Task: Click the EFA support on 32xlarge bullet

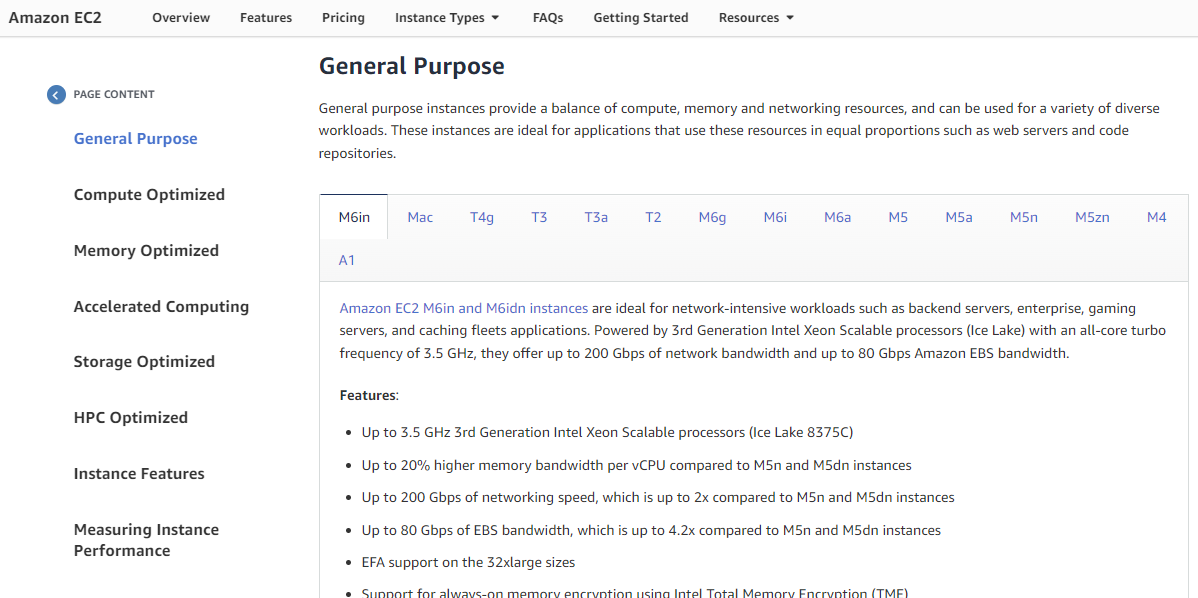Action: [468, 562]
